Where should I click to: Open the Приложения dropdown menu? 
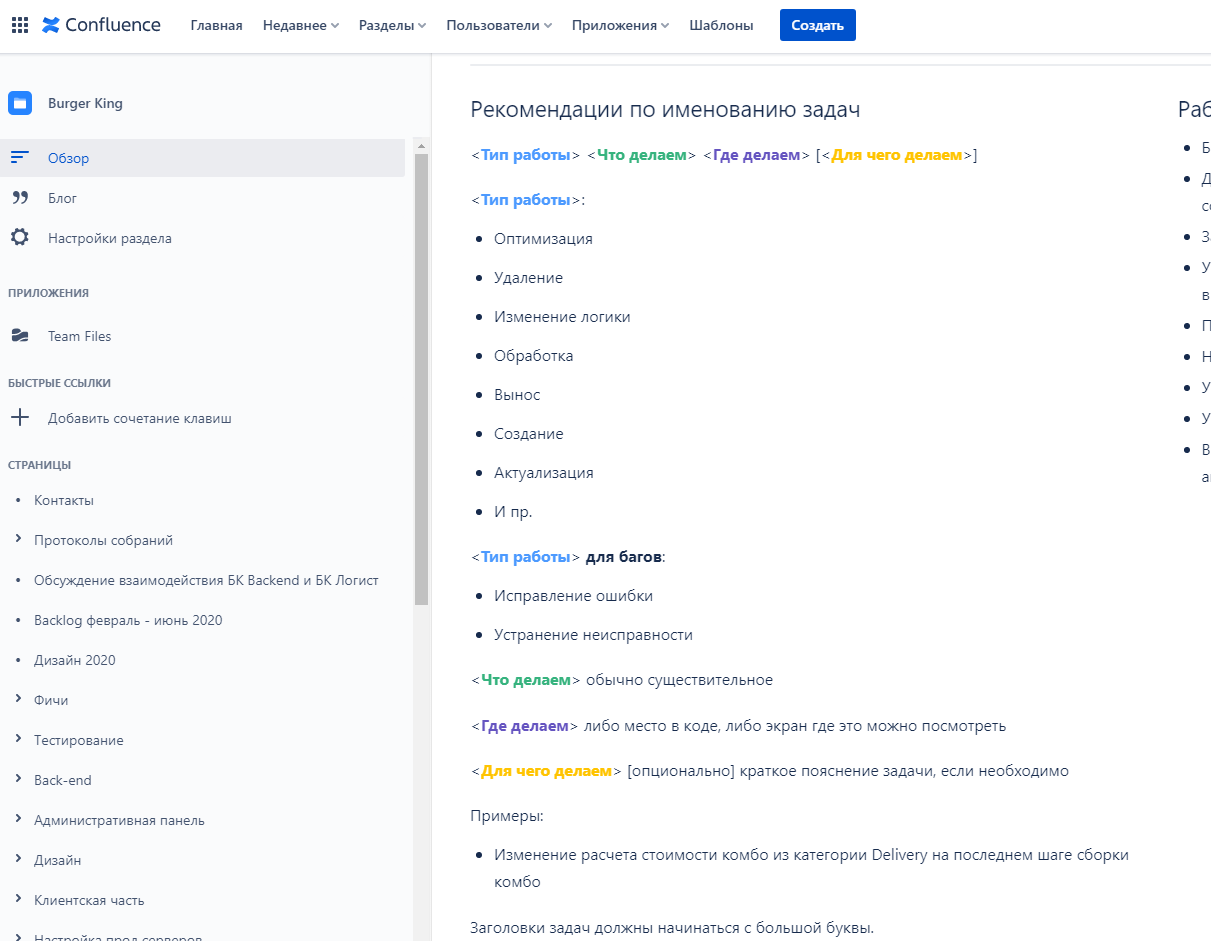620,26
